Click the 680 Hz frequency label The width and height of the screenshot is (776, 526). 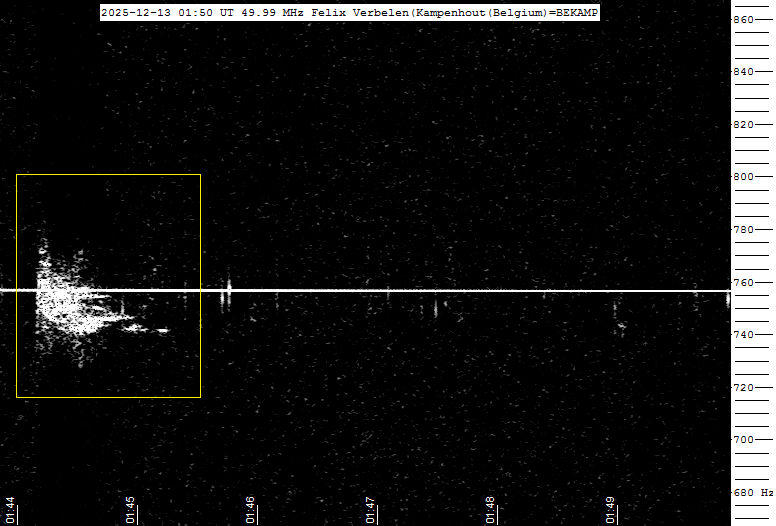tap(752, 493)
